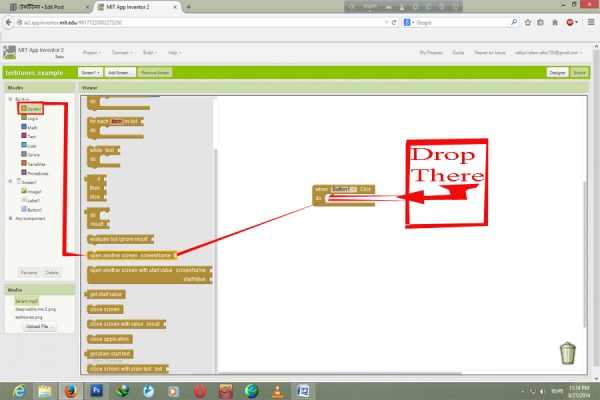
Task: Select the Math blocks category
Action: (x=29, y=127)
